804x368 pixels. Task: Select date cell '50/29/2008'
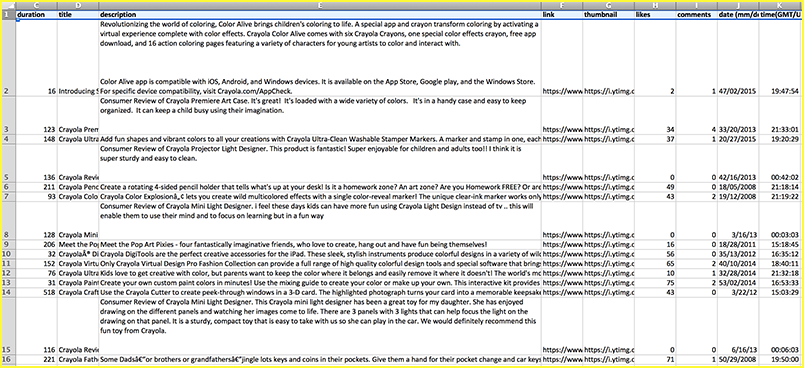(738, 359)
